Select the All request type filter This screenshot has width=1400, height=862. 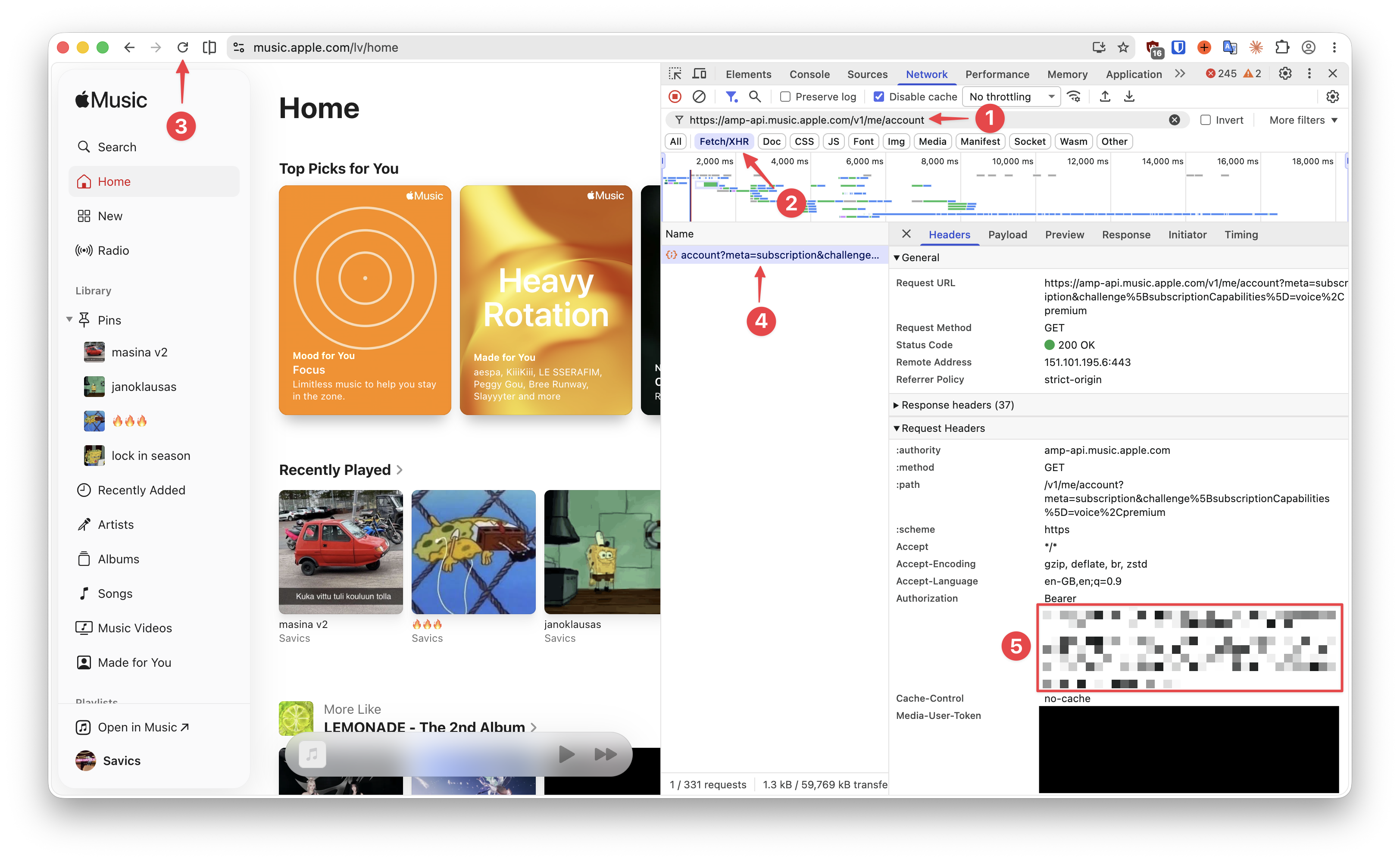pyautogui.click(x=675, y=141)
